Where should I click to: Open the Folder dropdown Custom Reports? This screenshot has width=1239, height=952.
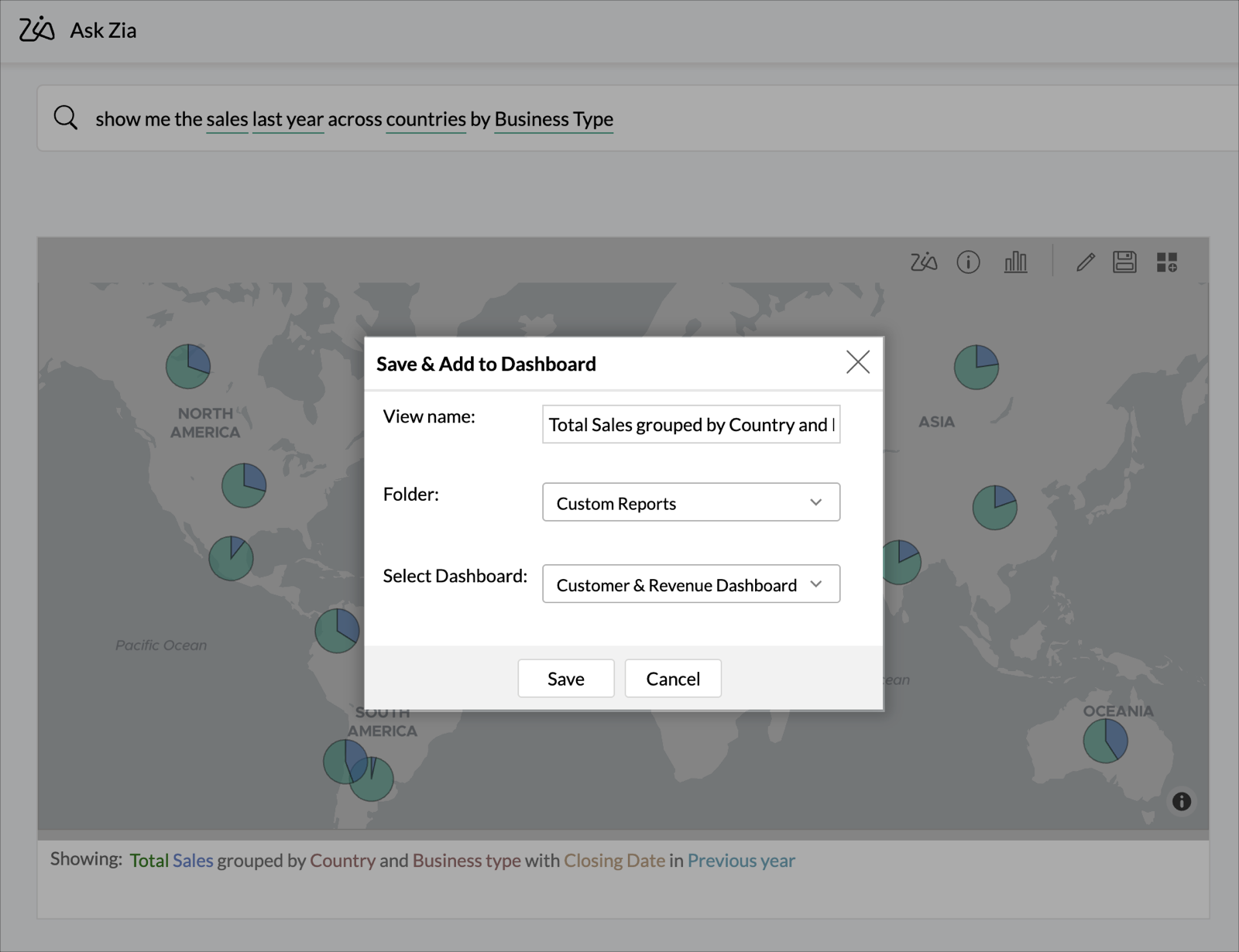click(691, 502)
